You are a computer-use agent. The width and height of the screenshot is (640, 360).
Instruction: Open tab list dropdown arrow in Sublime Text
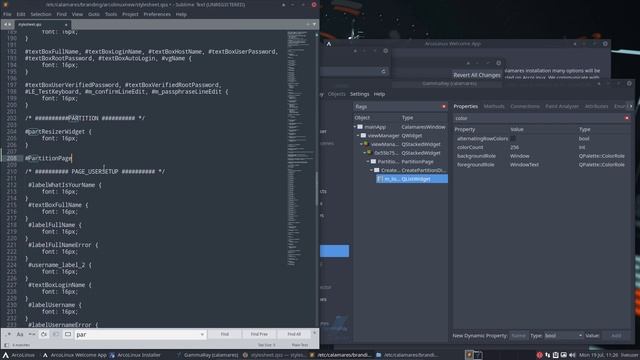pos(314,24)
